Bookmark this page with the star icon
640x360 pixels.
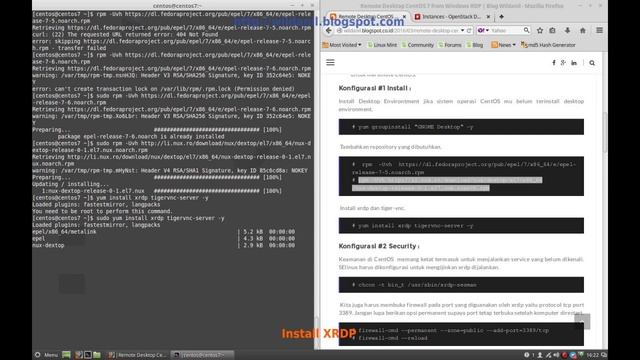pos(540,31)
